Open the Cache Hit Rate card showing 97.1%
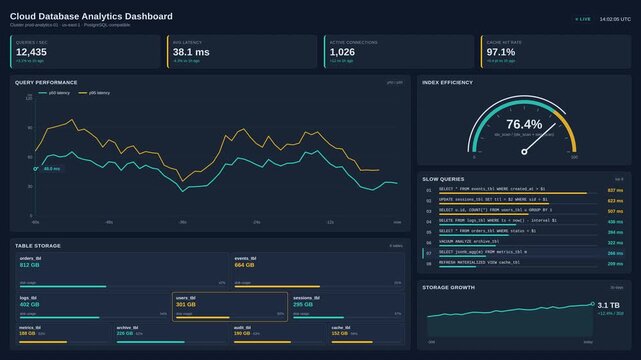The height and width of the screenshot is (360, 641). (x=556, y=51)
